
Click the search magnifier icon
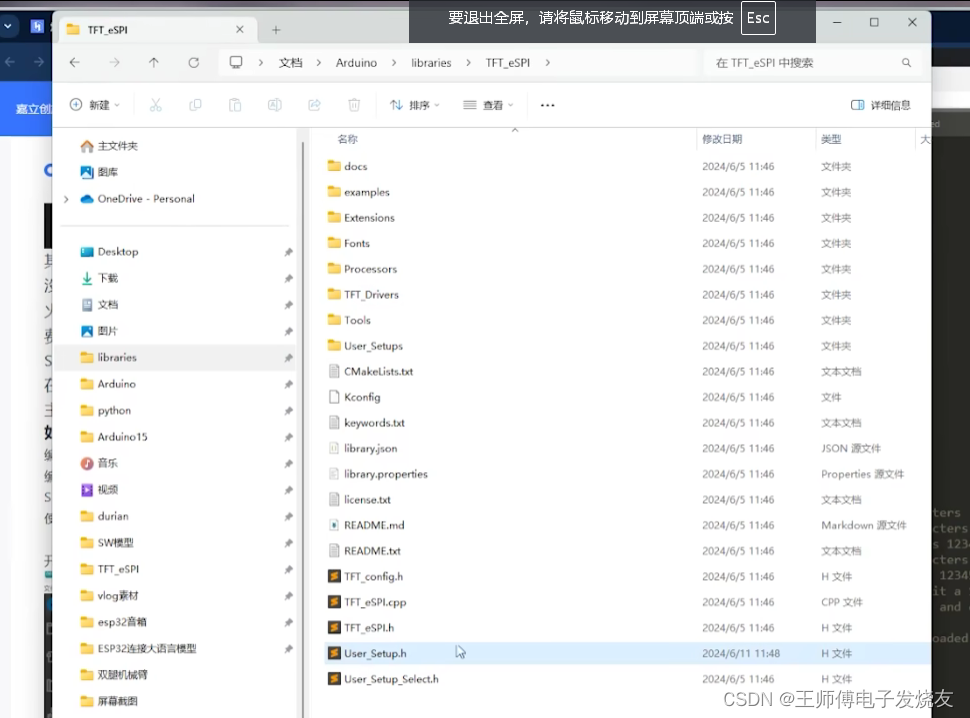click(x=906, y=62)
